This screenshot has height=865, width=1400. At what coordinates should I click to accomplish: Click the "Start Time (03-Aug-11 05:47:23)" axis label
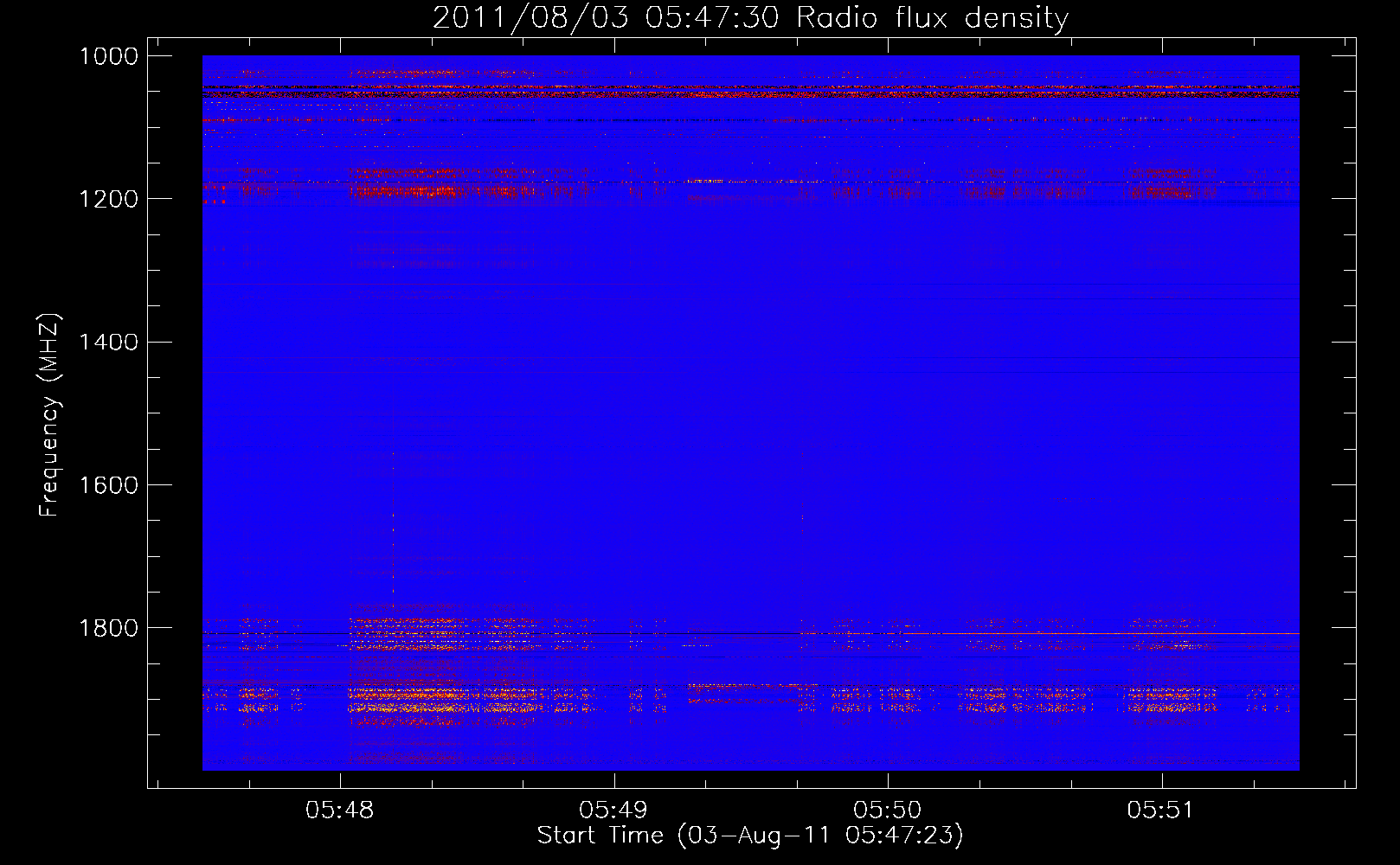click(750, 836)
